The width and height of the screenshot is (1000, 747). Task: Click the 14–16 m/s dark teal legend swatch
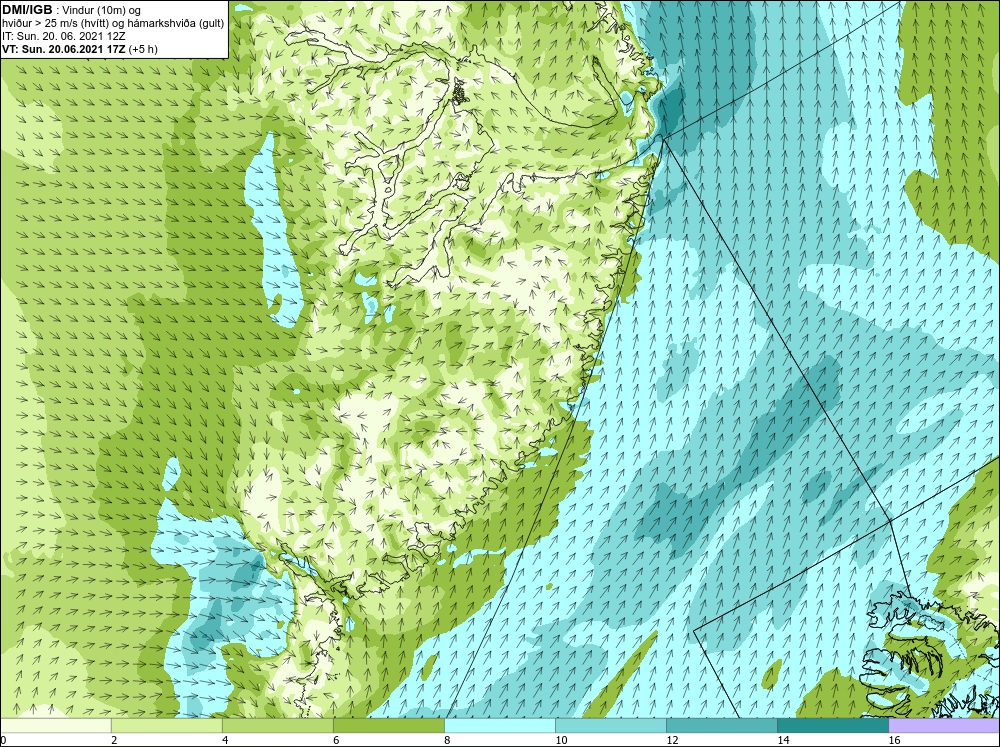(x=833, y=725)
